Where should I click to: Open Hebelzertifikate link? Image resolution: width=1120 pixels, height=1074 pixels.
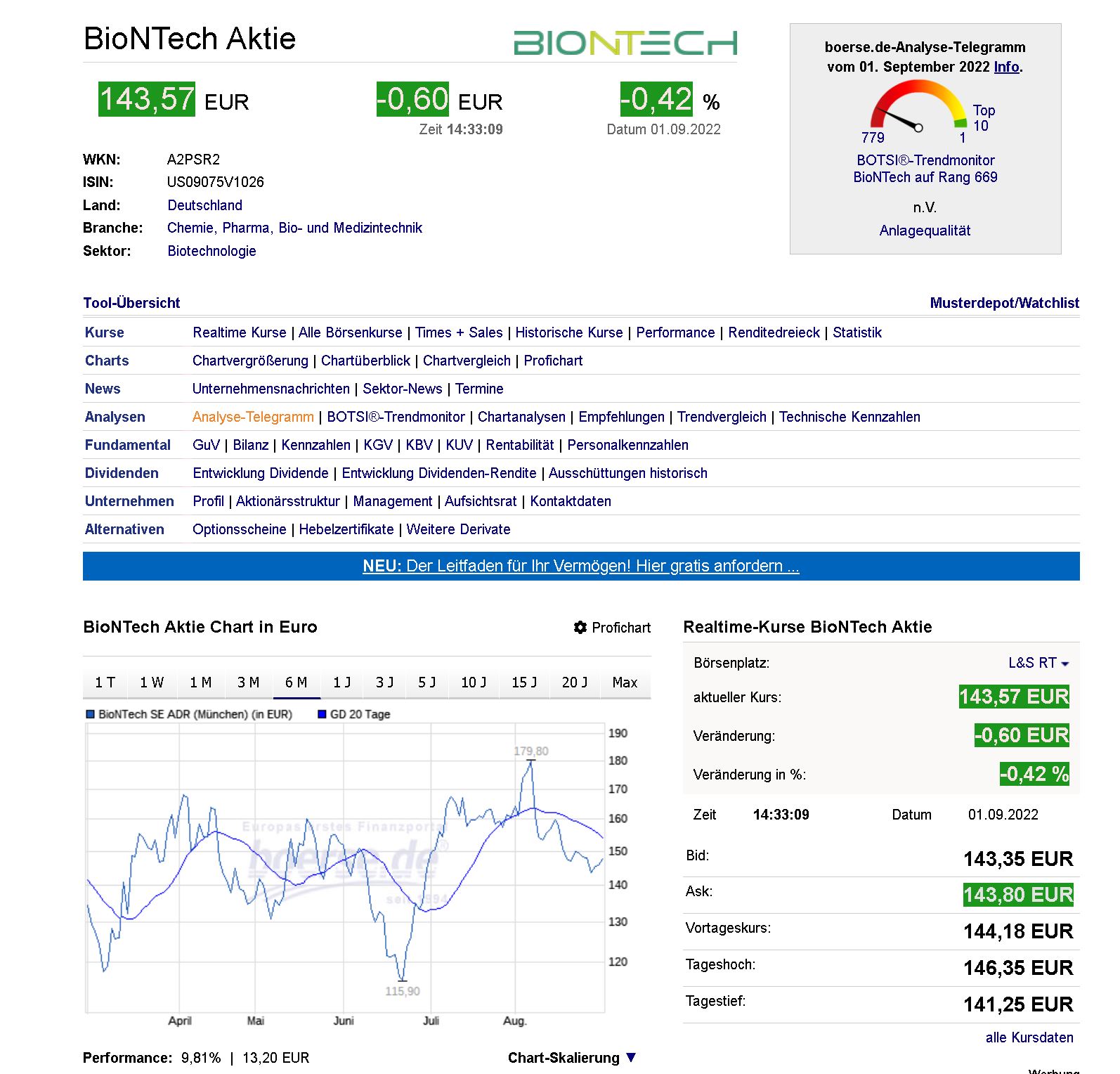click(346, 529)
